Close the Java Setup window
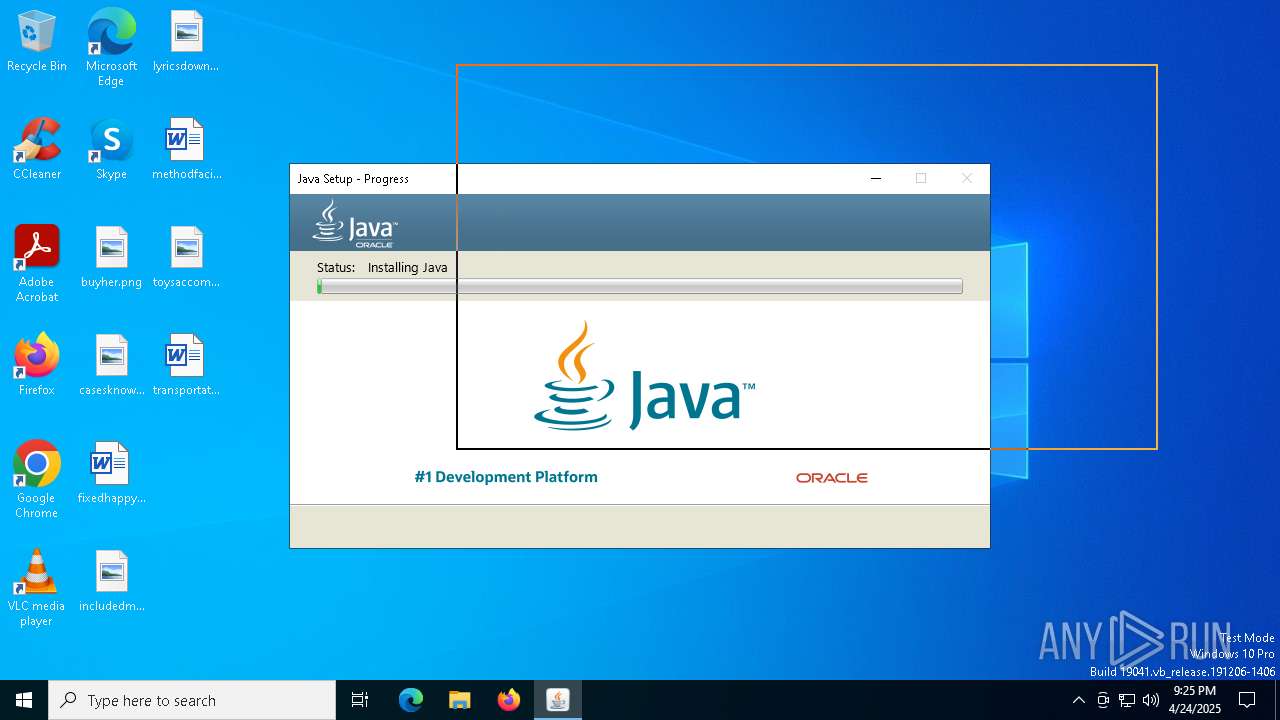The width and height of the screenshot is (1280, 720). point(966,178)
